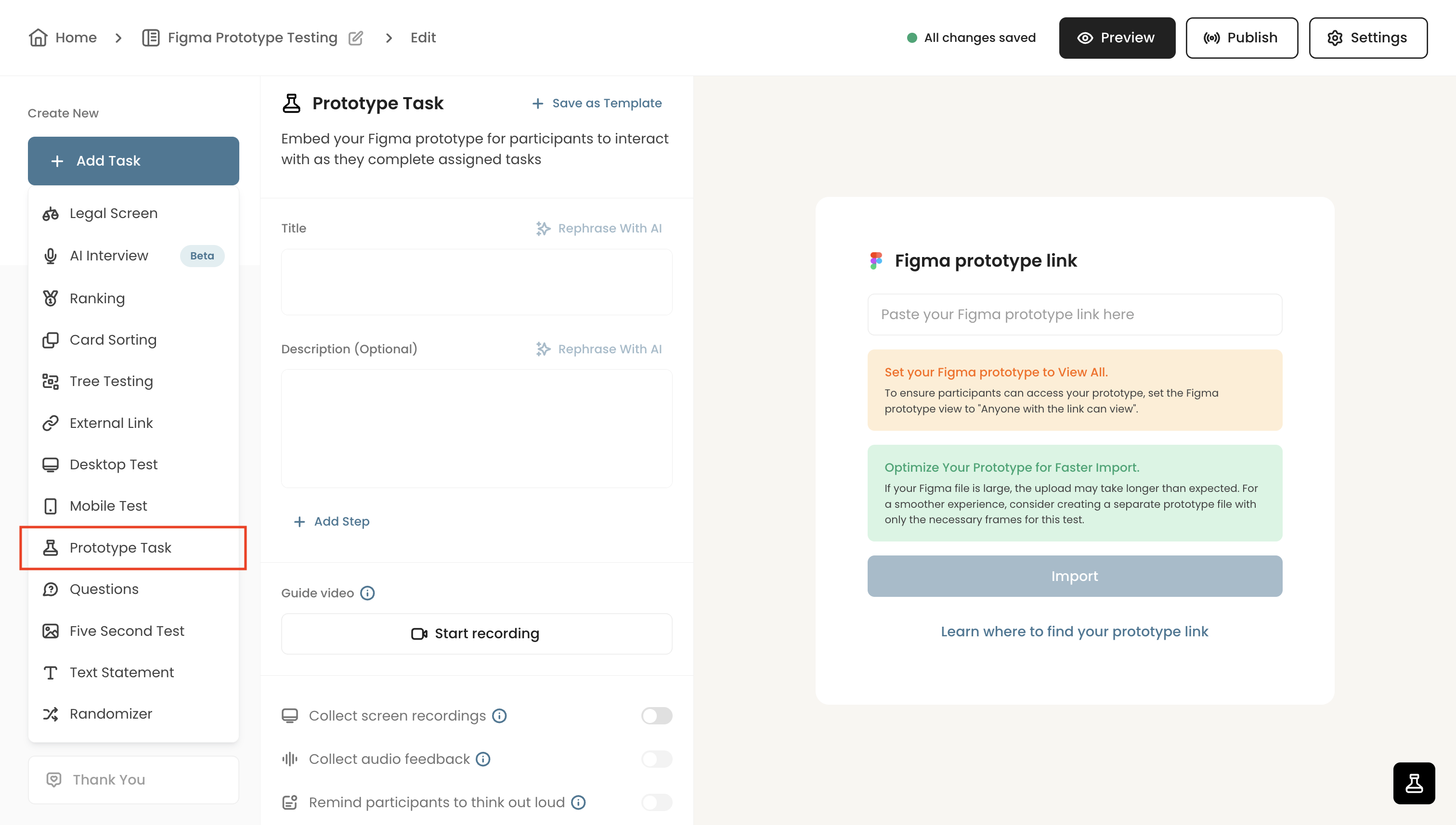The height and width of the screenshot is (825, 1456).
Task: Click Save as Template
Action: [x=596, y=103]
